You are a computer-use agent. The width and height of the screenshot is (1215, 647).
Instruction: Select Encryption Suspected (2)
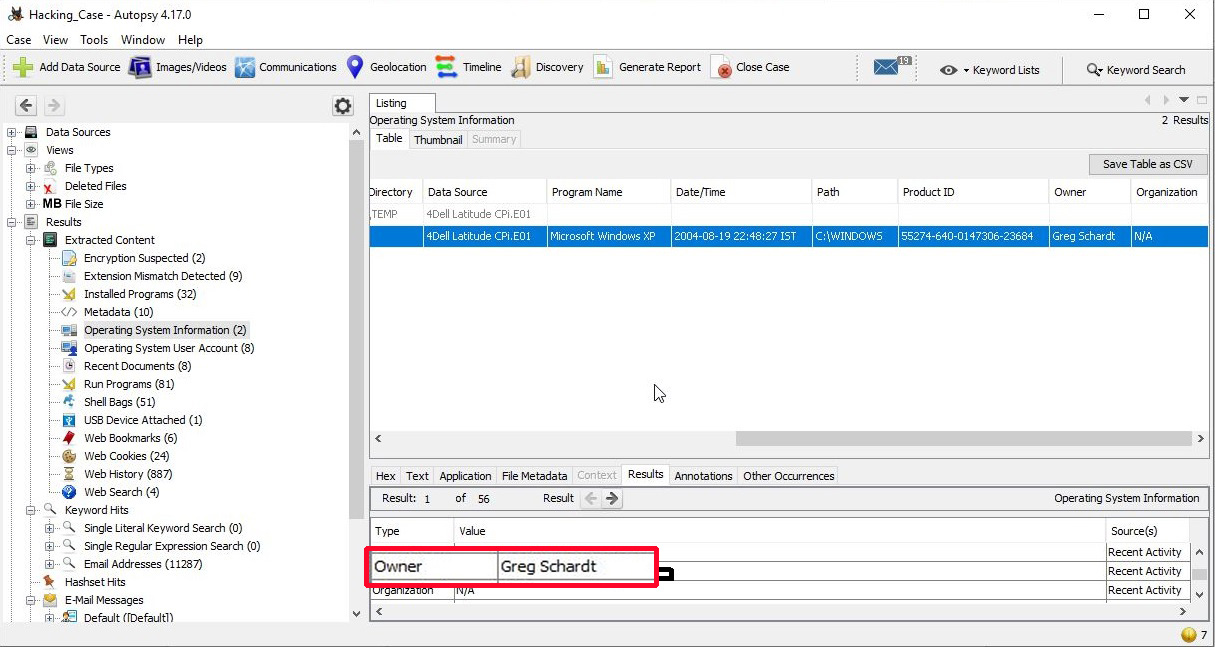point(144,258)
